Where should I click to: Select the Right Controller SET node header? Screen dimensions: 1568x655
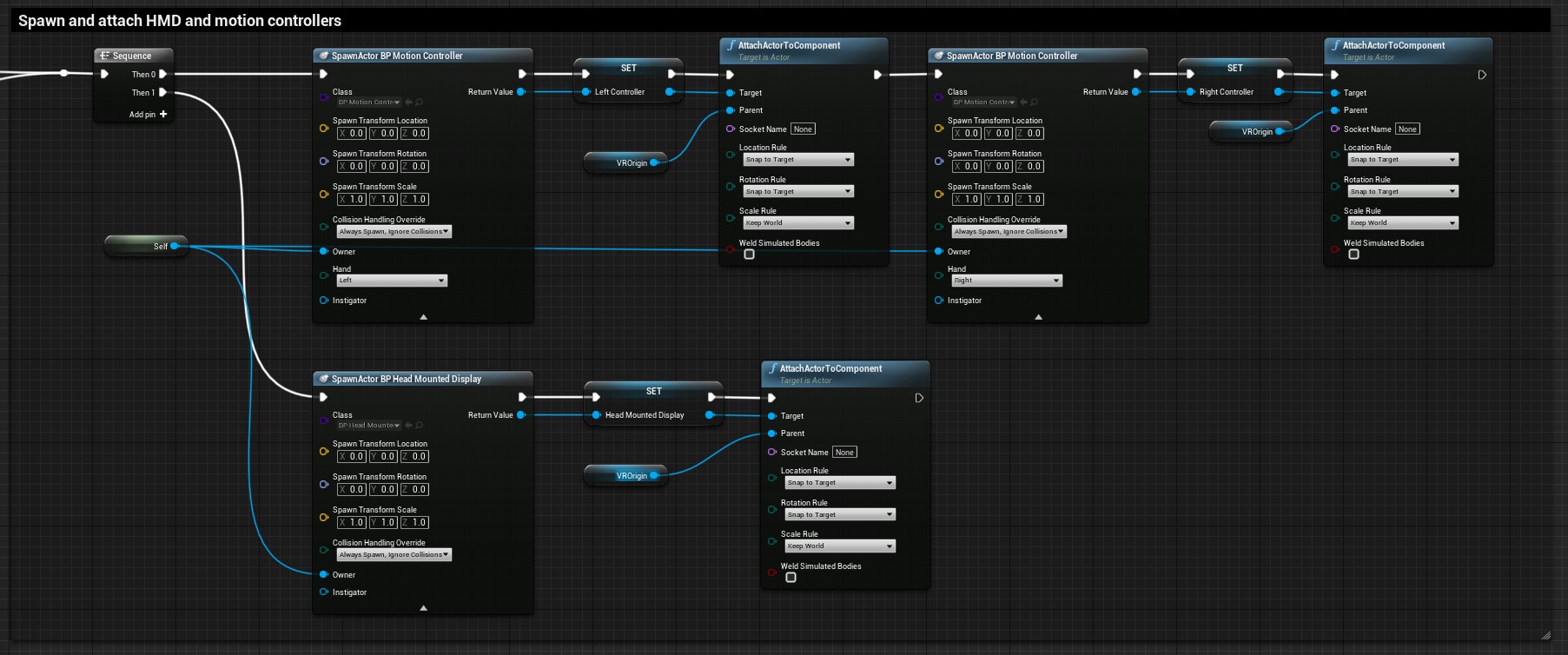1234,68
